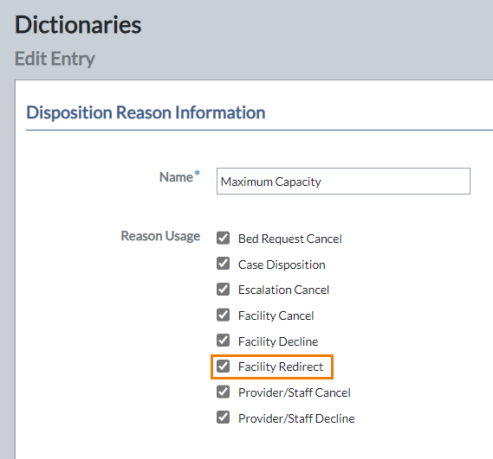493x459 pixels.
Task: Disable the Escalation Cancel checkbox
Action: (x=223, y=289)
